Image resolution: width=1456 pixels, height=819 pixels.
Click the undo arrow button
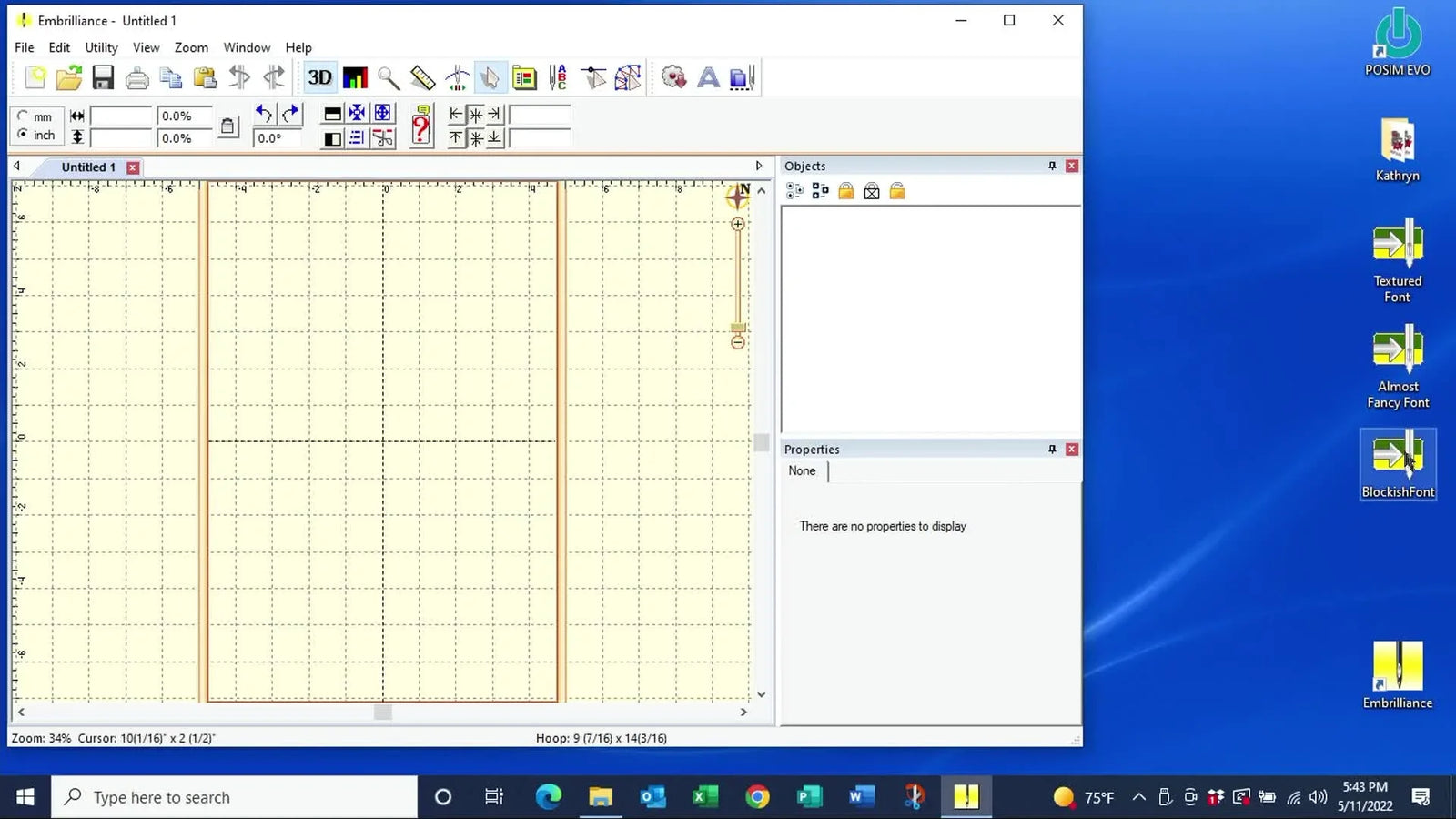[263, 114]
